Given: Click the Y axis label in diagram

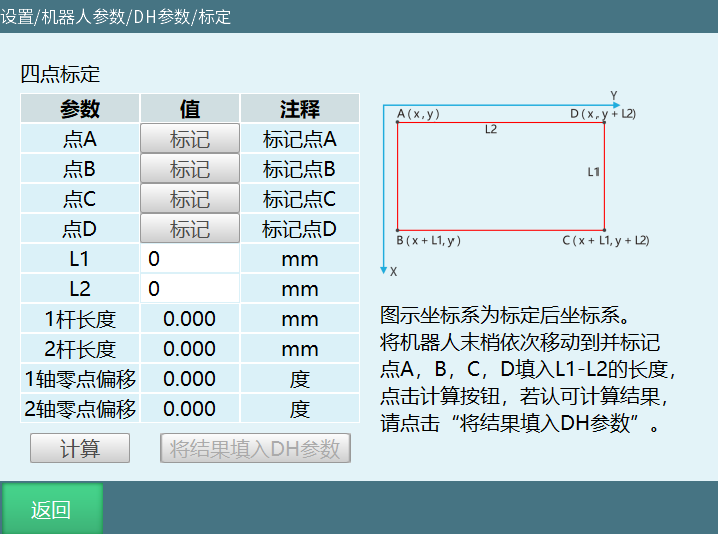Looking at the screenshot, I should (614, 95).
